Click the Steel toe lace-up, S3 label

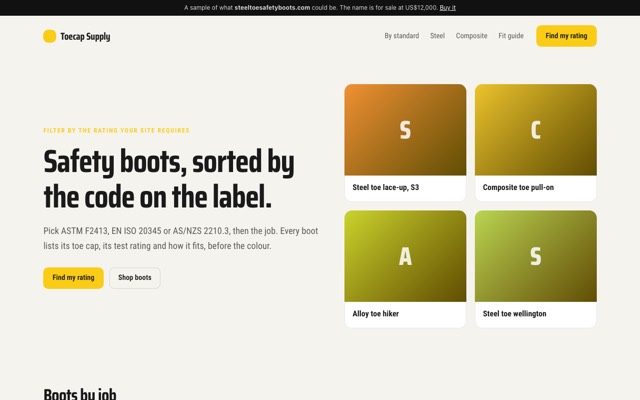[386, 187]
